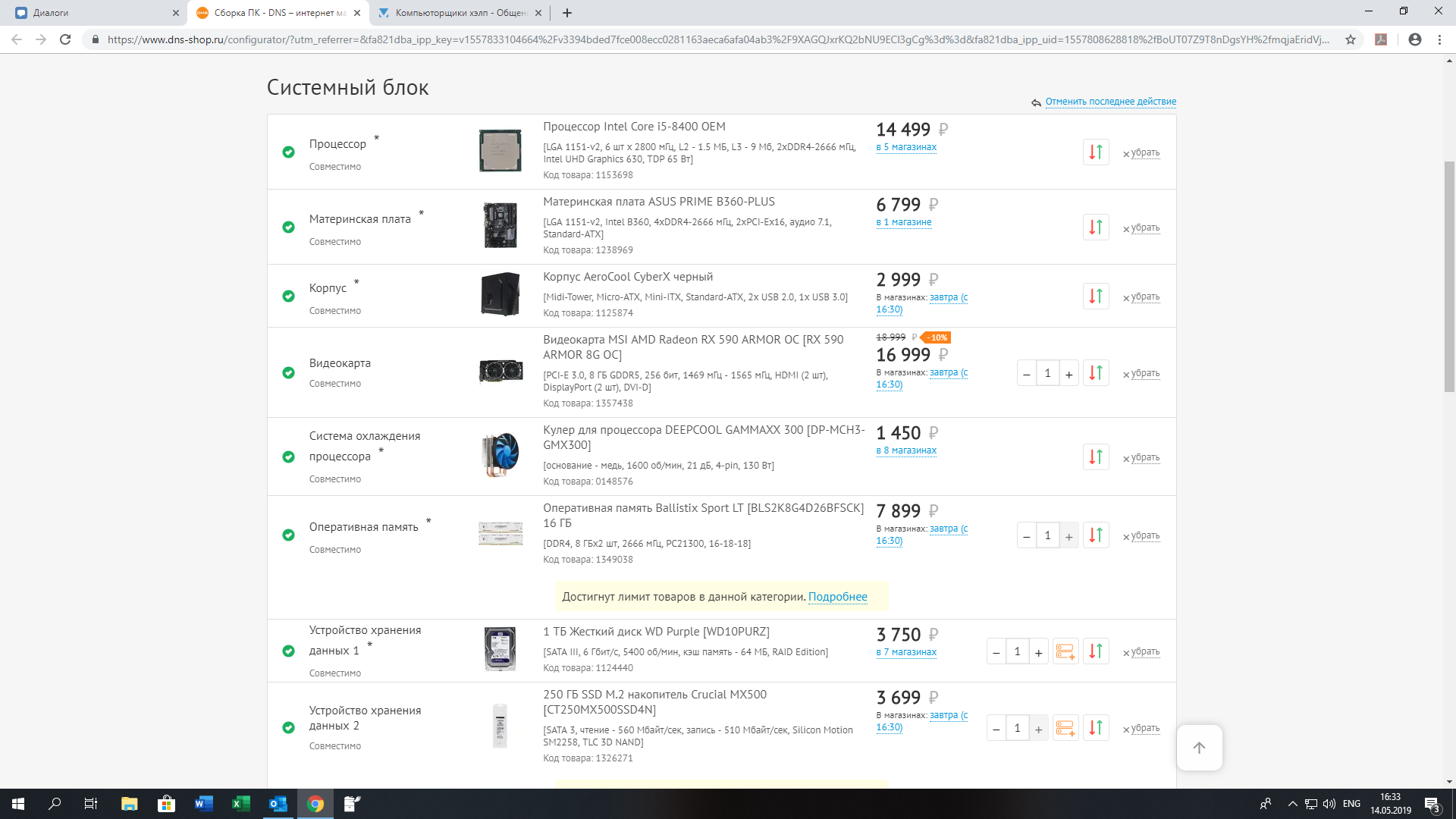Click quantity field in Оперативная память row
This screenshot has height=819, width=1456.
tap(1047, 535)
